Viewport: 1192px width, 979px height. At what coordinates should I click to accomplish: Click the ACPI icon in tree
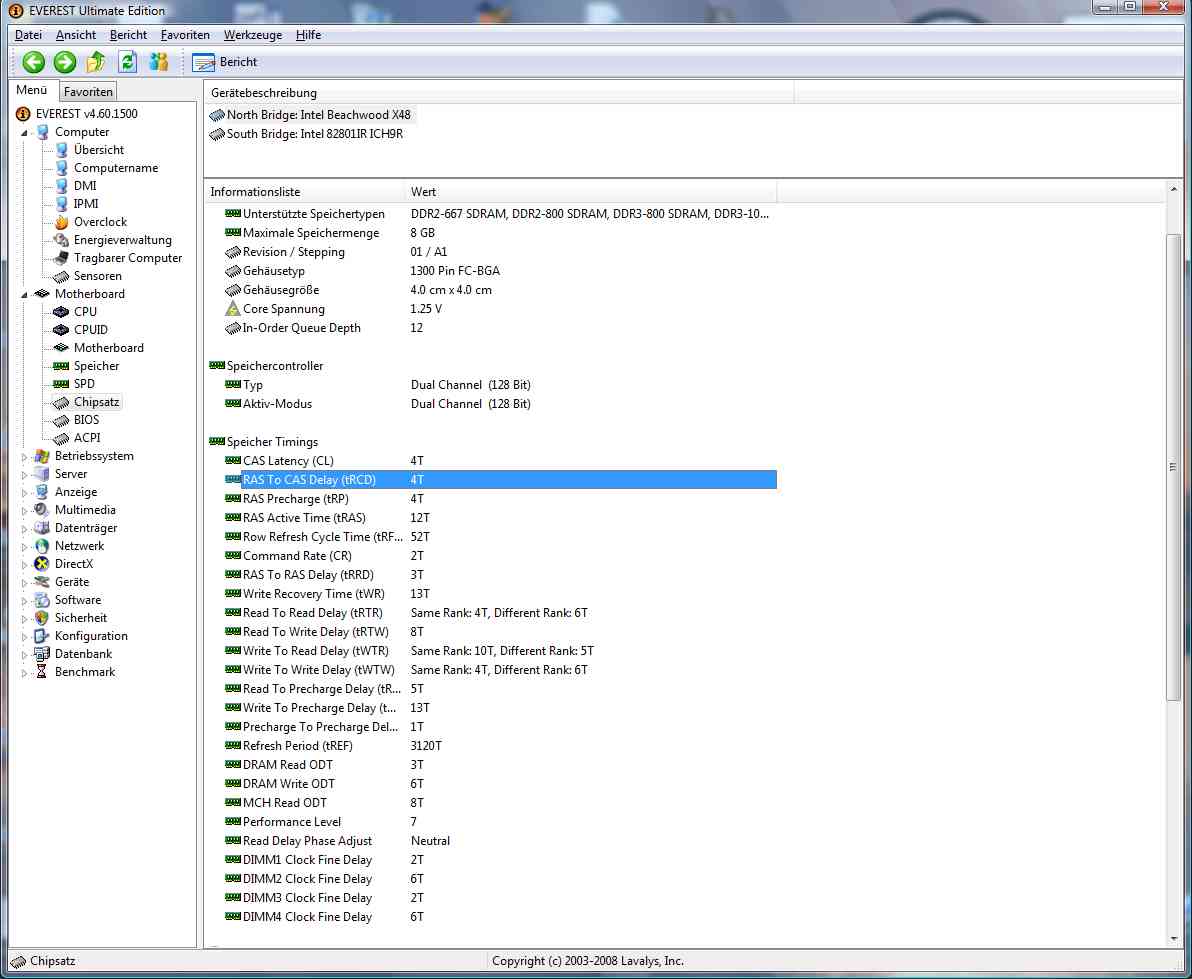point(62,439)
